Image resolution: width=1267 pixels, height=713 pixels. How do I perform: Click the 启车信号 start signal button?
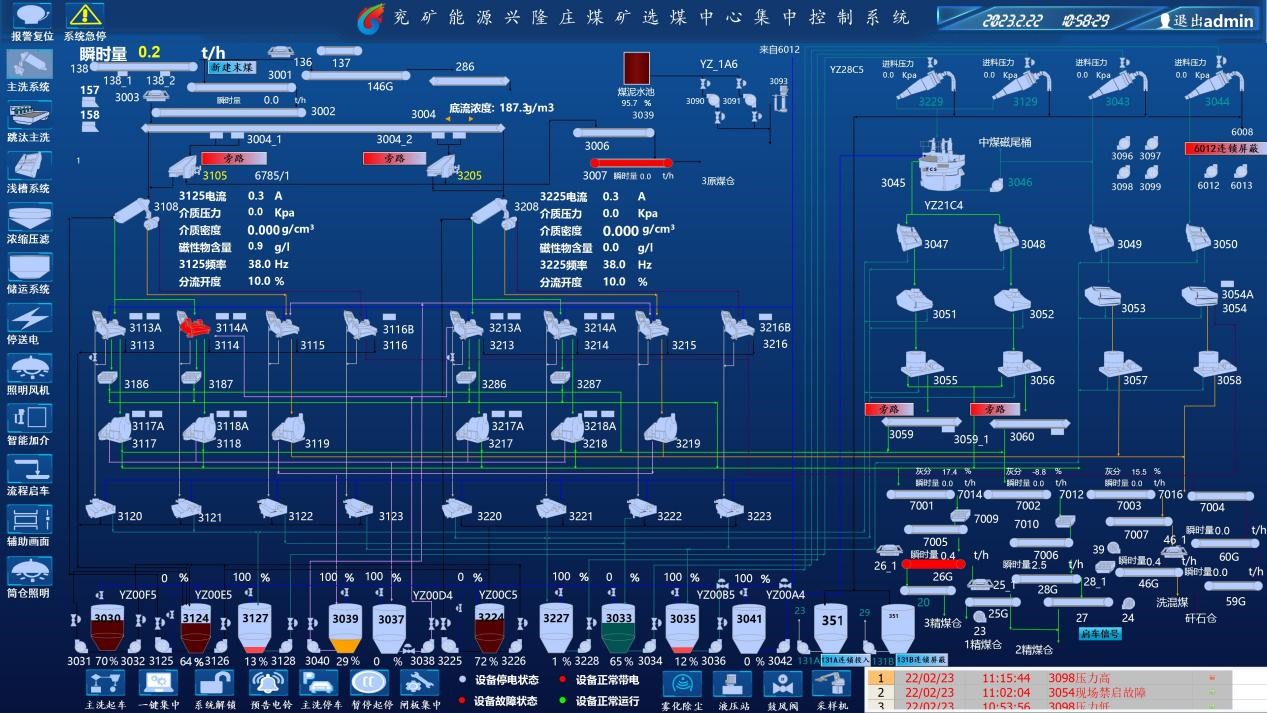[x=1100, y=633]
